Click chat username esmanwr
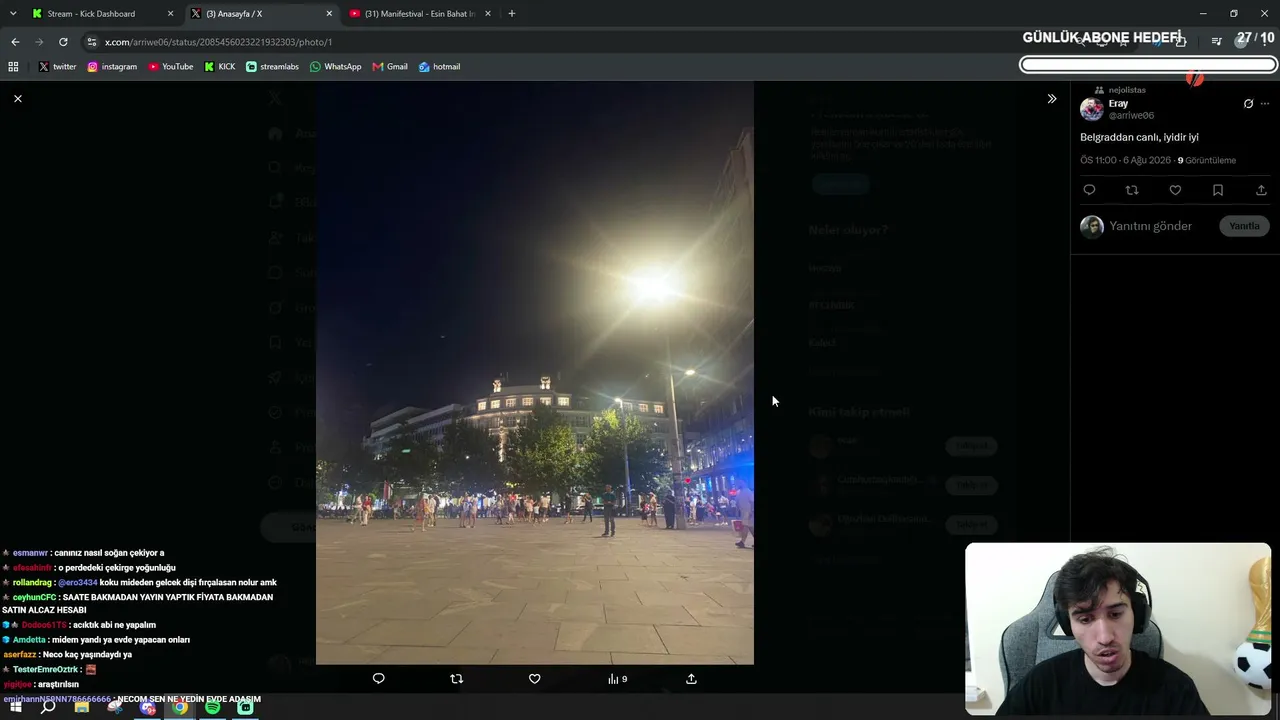This screenshot has width=1280, height=720. pyautogui.click(x=30, y=553)
